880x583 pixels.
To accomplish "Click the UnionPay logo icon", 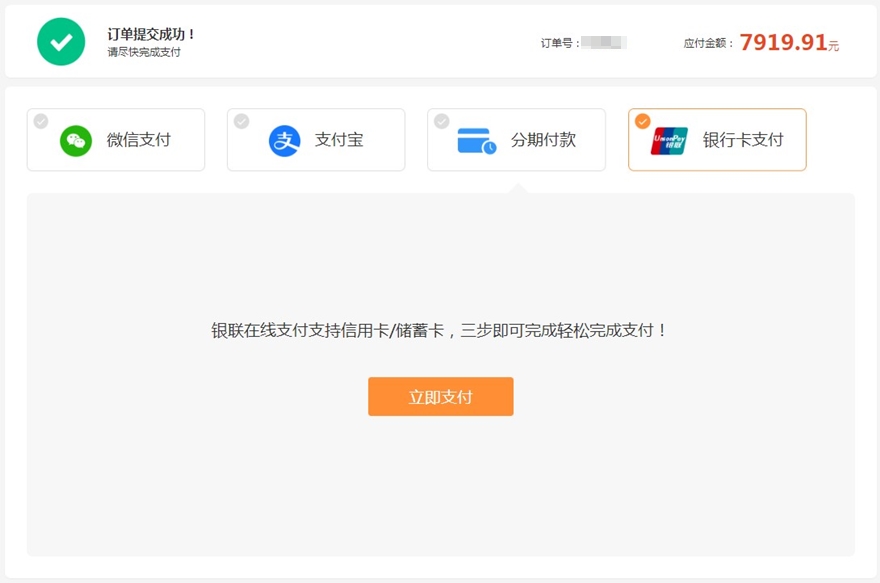I will [669, 141].
